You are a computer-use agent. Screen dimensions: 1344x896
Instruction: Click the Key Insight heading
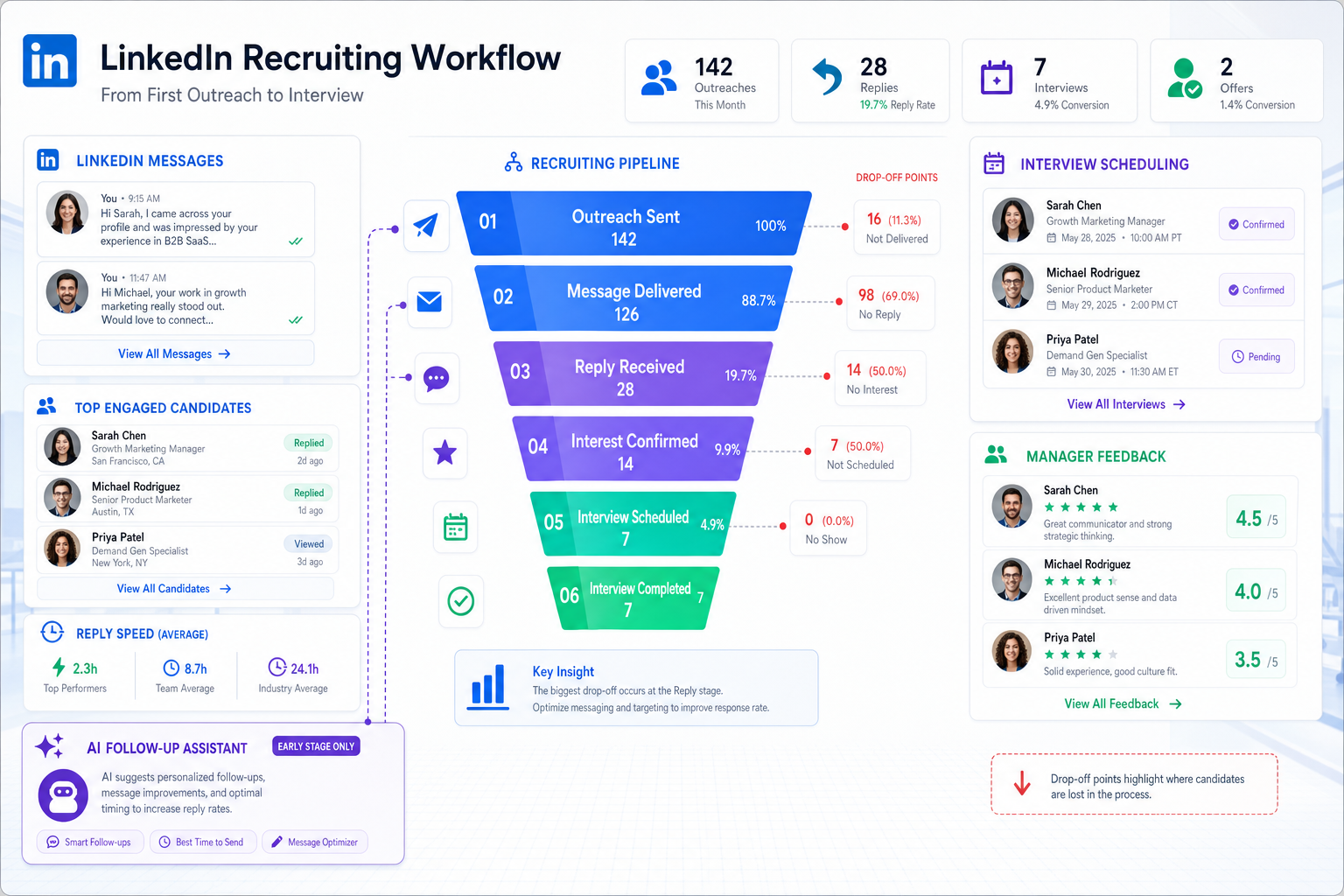pyautogui.click(x=563, y=672)
